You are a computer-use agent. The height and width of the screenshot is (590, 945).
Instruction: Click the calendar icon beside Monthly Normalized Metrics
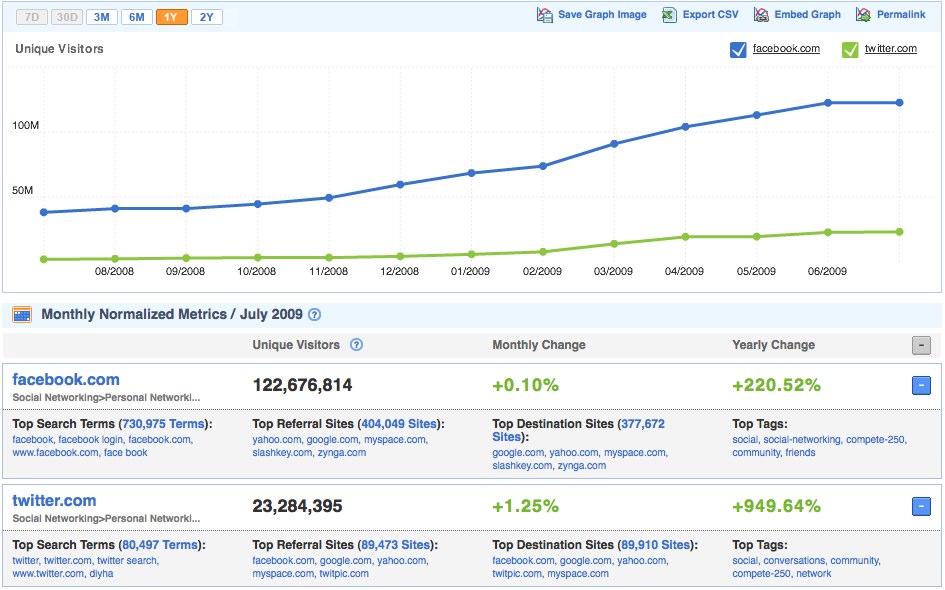(22, 315)
